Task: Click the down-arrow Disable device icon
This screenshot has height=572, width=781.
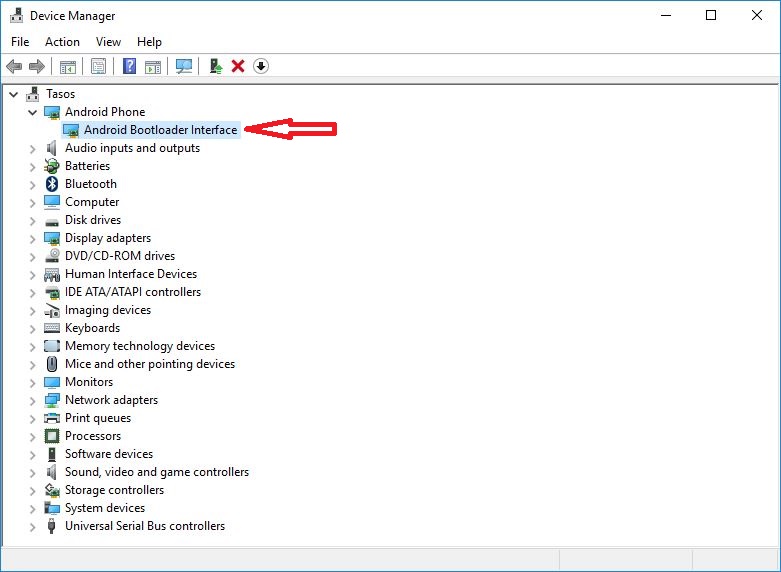Action: 261,66
